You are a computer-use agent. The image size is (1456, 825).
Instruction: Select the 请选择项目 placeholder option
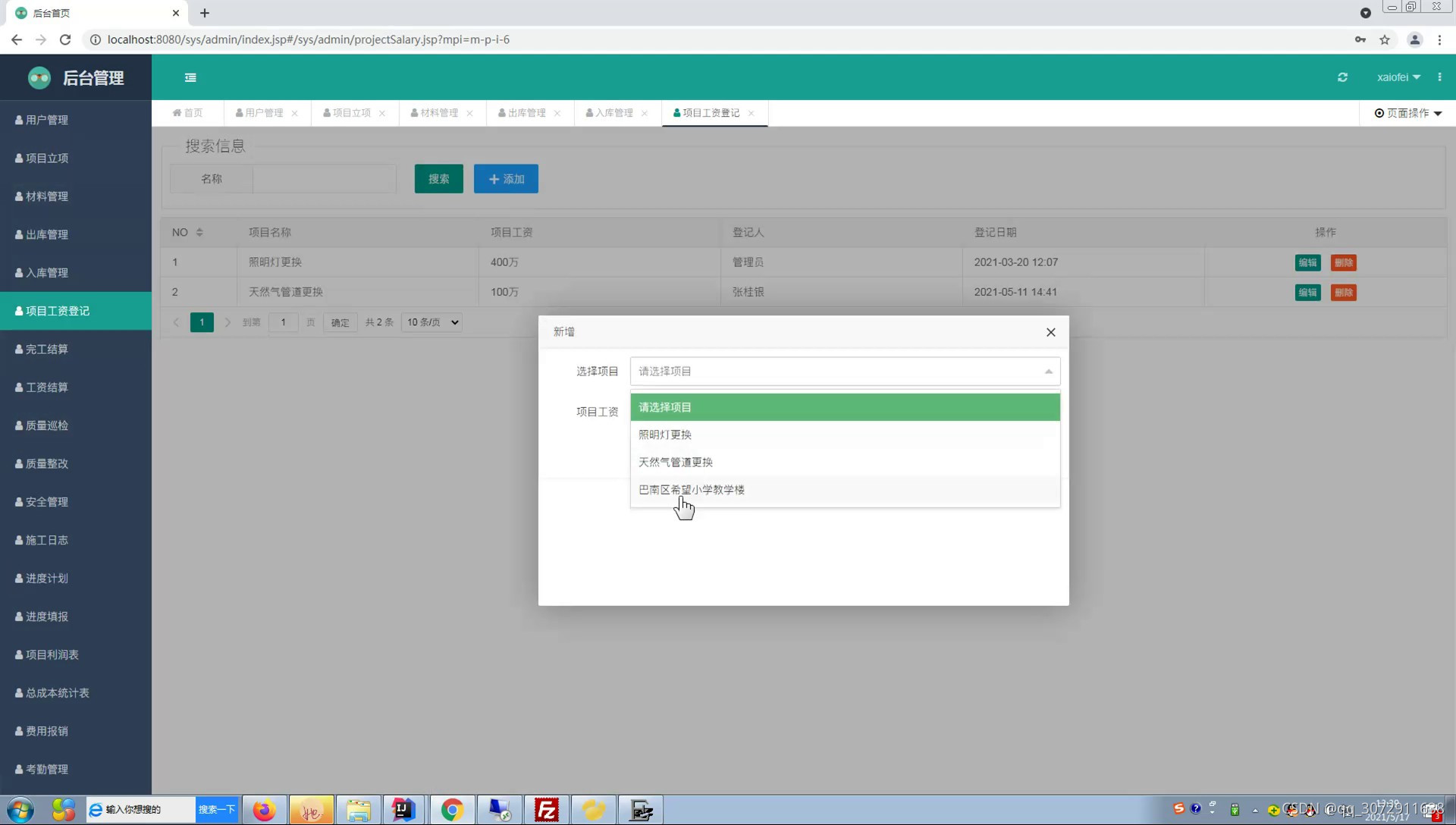tap(845, 407)
